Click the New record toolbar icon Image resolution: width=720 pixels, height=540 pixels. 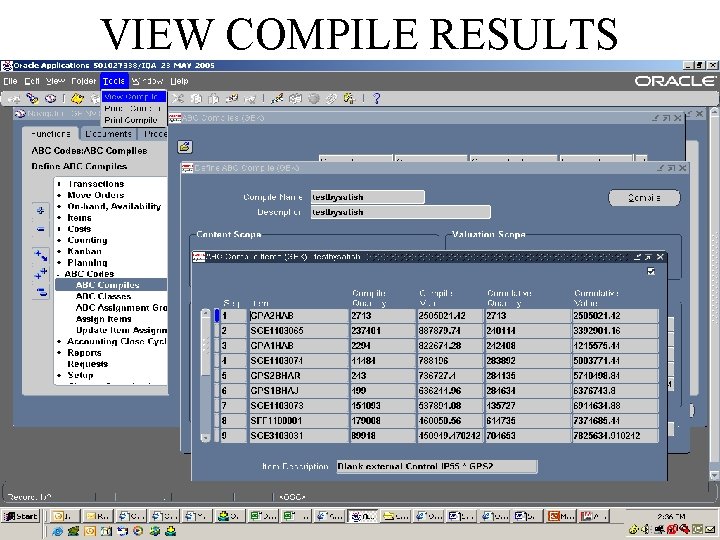14,98
